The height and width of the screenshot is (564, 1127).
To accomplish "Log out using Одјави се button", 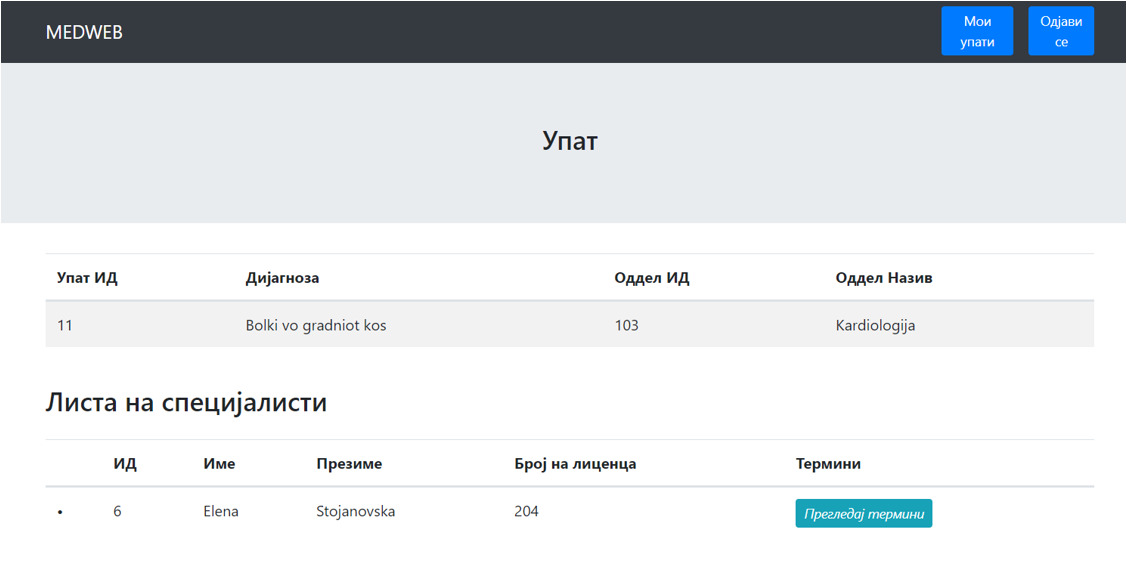I will [1060, 31].
